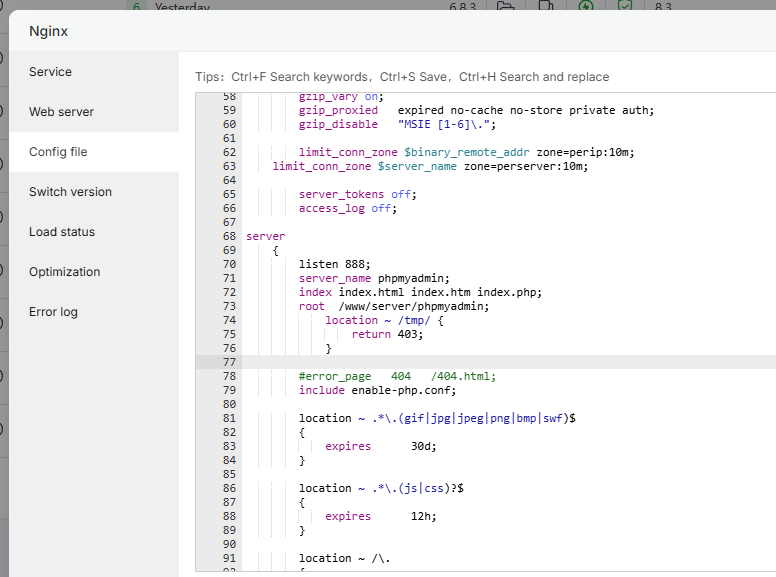
Task: Open the Service tab in Nginx sidebar
Action: point(51,72)
